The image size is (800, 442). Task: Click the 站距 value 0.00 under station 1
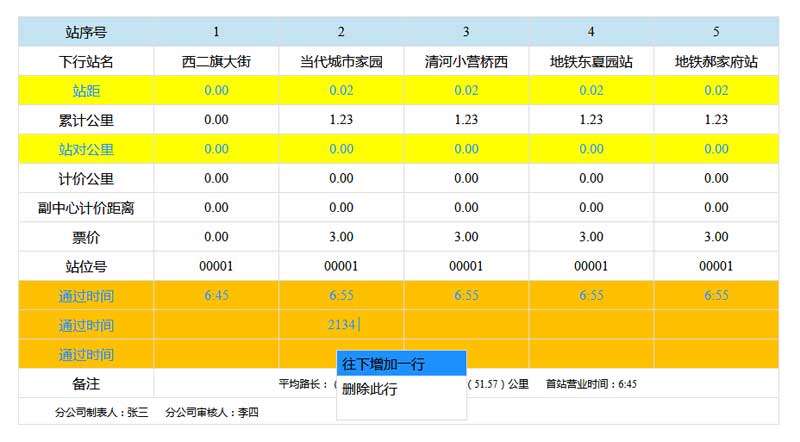click(216, 91)
